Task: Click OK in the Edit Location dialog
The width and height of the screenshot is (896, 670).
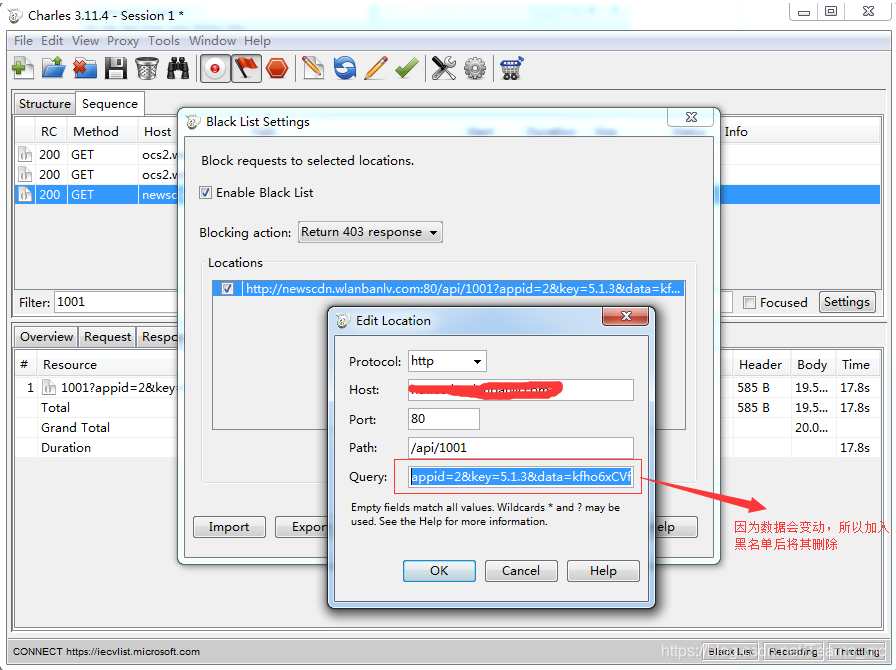Action: tap(439, 571)
